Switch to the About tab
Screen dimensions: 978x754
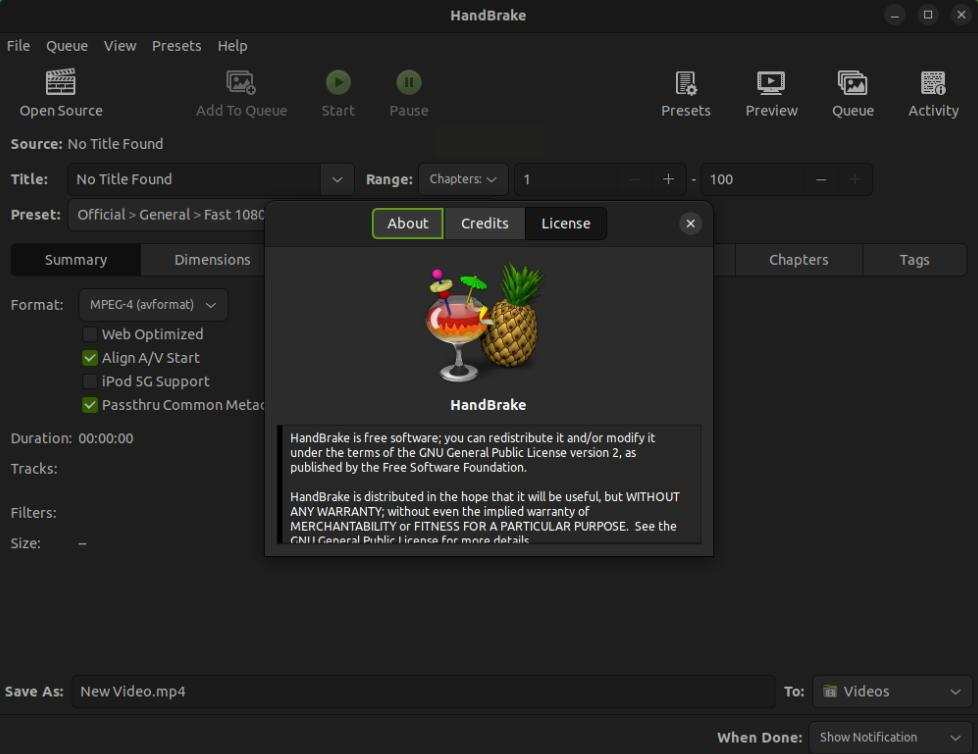pos(407,223)
